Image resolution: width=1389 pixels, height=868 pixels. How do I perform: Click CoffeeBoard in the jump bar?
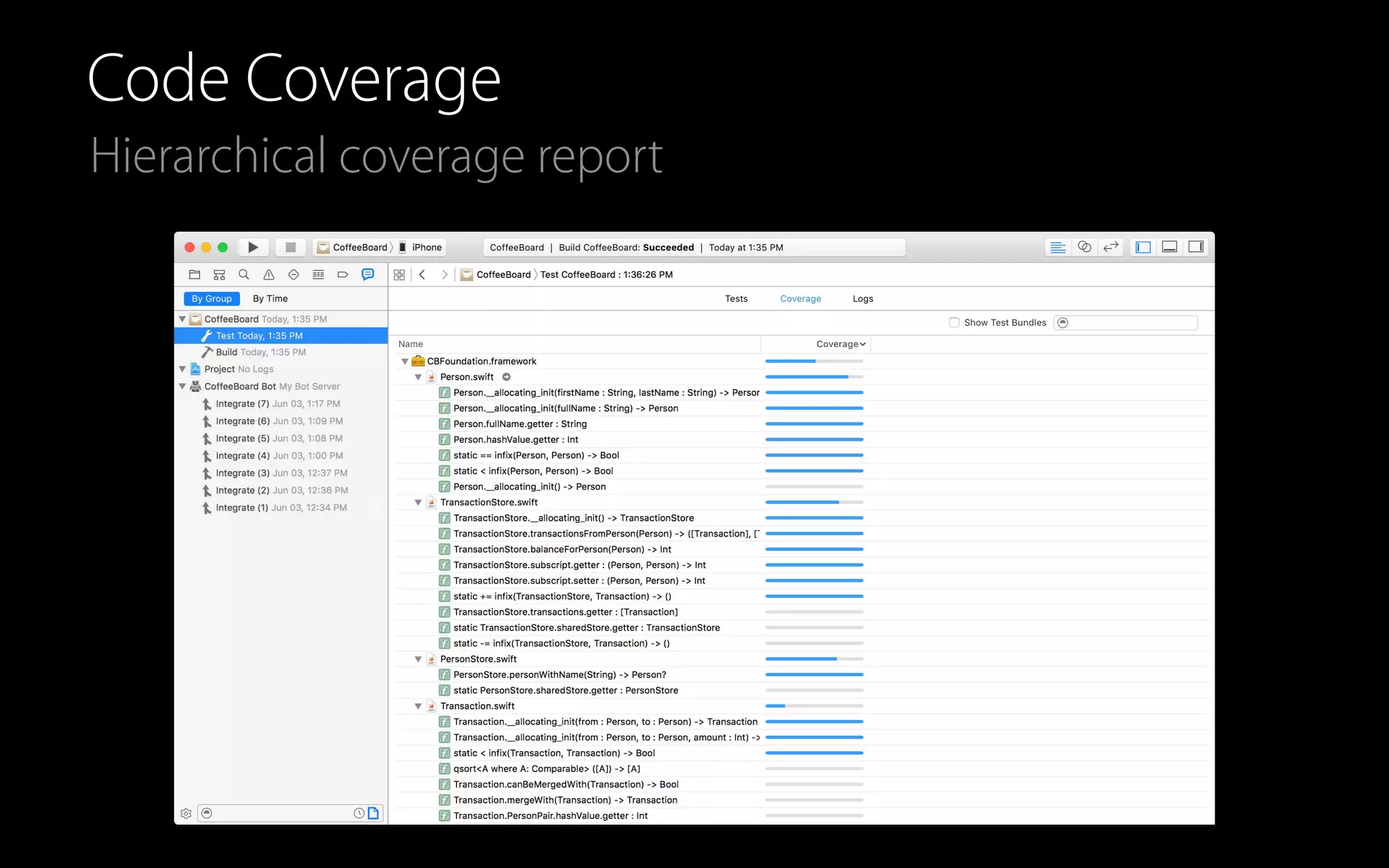coord(496,275)
